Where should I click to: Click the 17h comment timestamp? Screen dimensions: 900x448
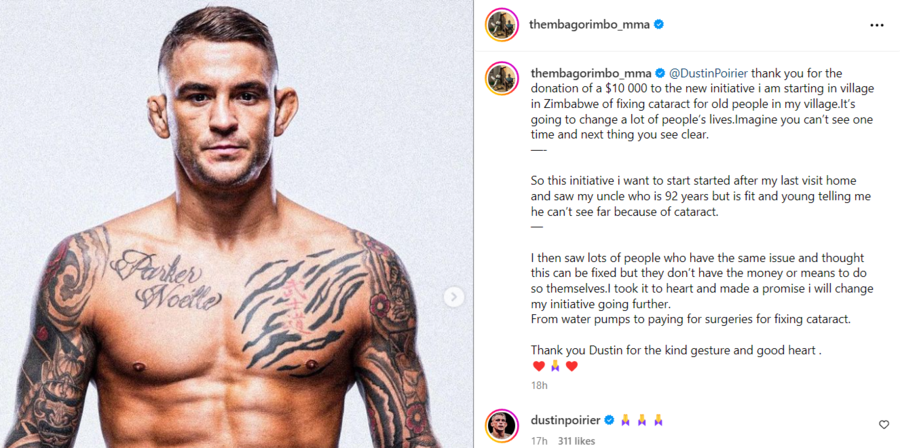point(539,441)
